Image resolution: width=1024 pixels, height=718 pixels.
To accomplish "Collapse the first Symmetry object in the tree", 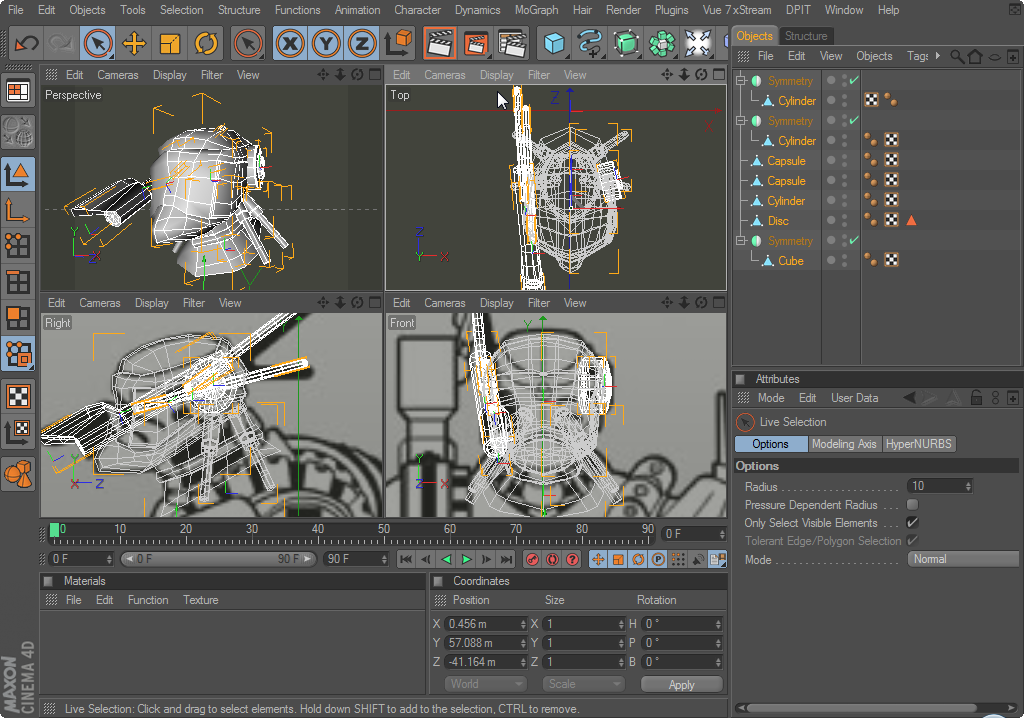I will tap(741, 80).
